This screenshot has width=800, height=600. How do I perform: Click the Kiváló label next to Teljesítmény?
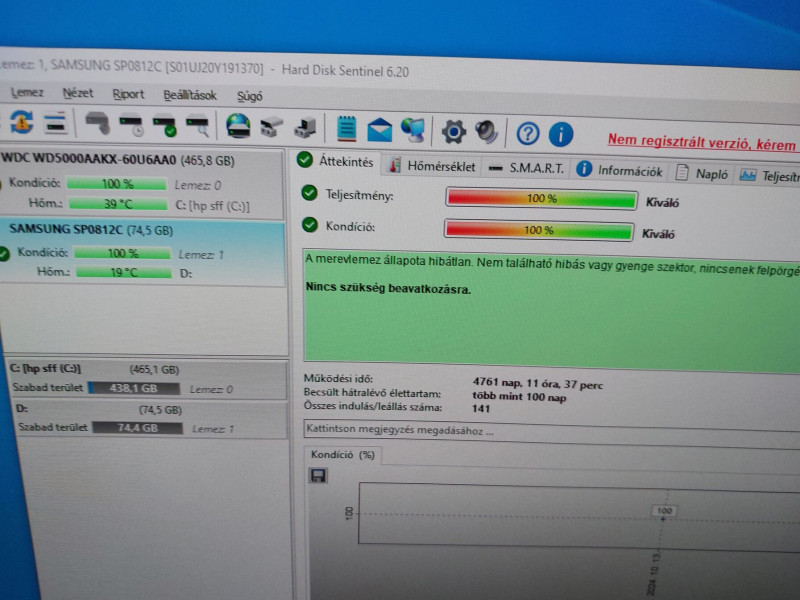click(x=662, y=203)
